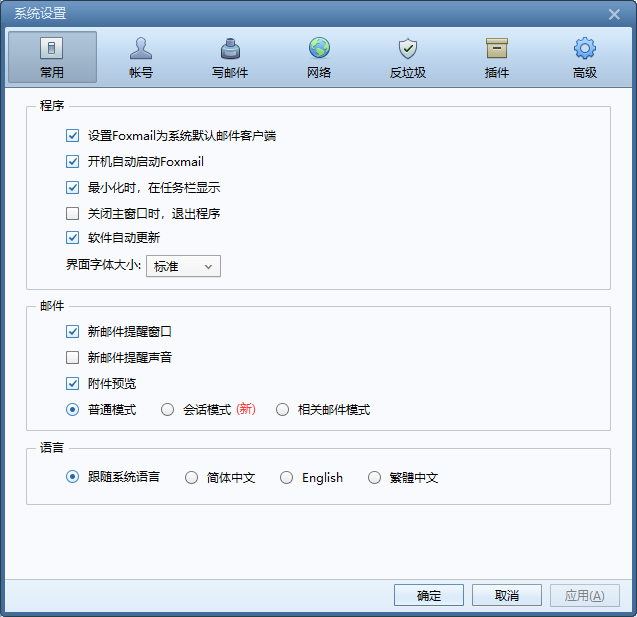The width and height of the screenshot is (637, 617).
Task: Enable 关闭主窗口时，退出程序 checkbox
Action: 72,214
